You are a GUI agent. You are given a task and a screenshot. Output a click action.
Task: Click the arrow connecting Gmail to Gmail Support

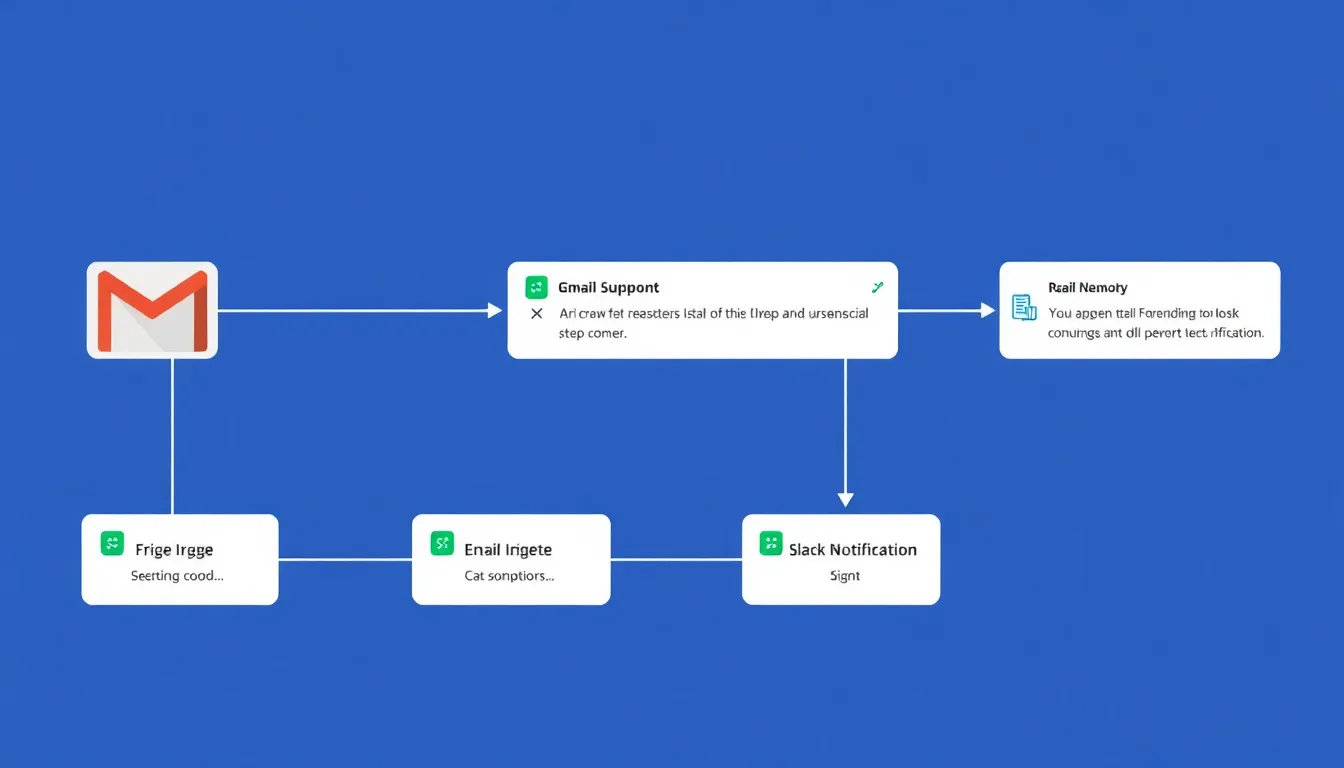coord(360,310)
